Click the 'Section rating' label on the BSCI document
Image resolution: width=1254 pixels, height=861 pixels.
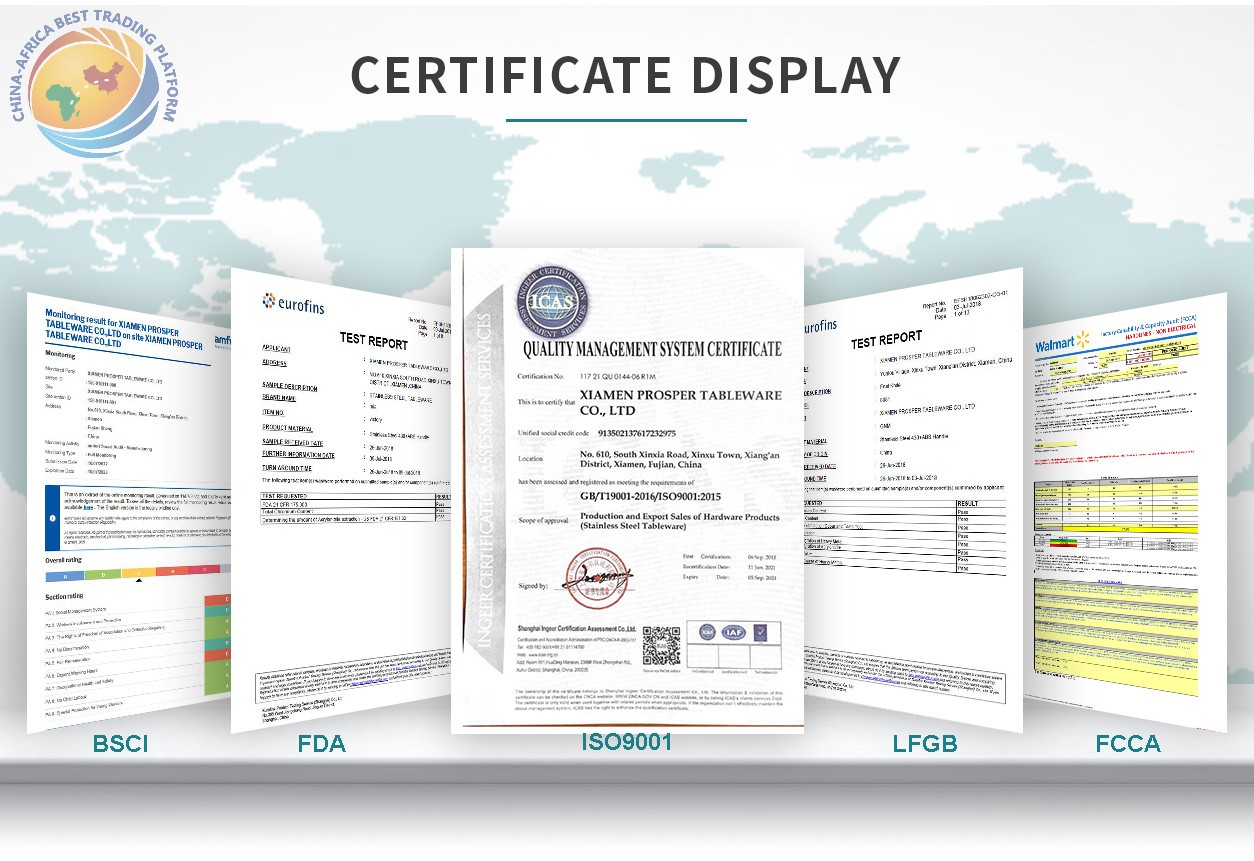[66, 597]
